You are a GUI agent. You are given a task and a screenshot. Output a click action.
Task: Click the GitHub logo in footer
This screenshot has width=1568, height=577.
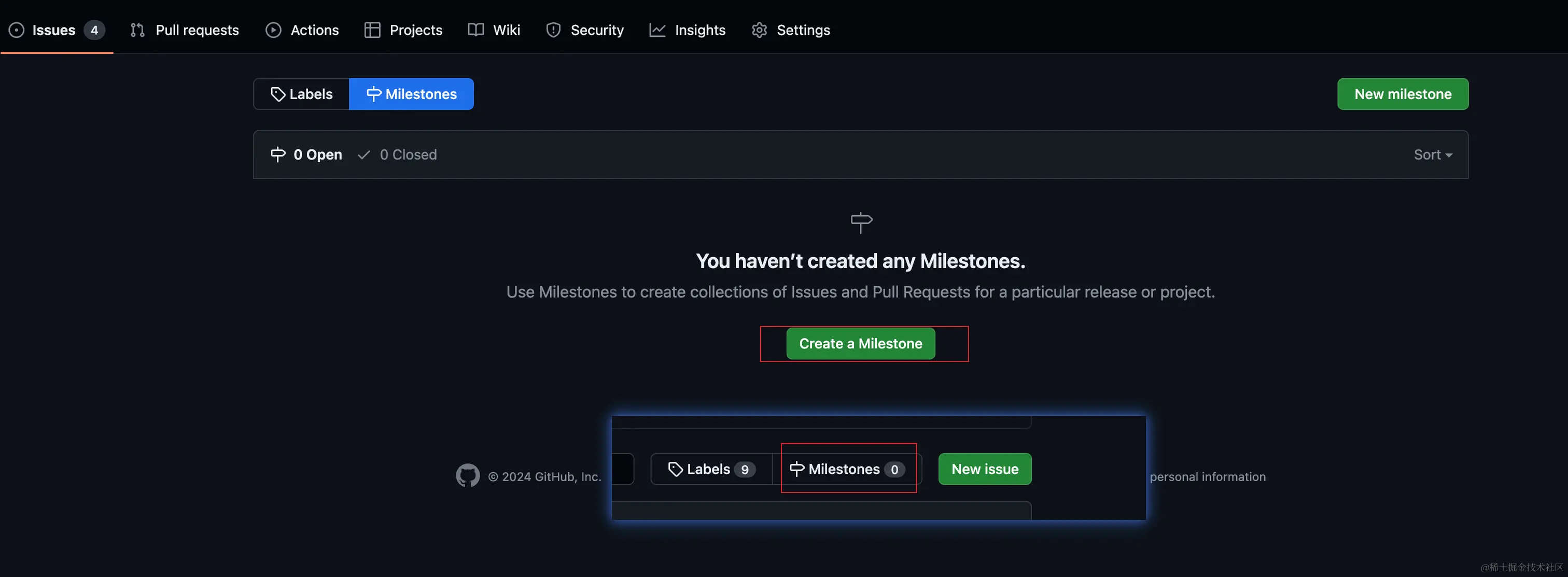[x=468, y=476]
